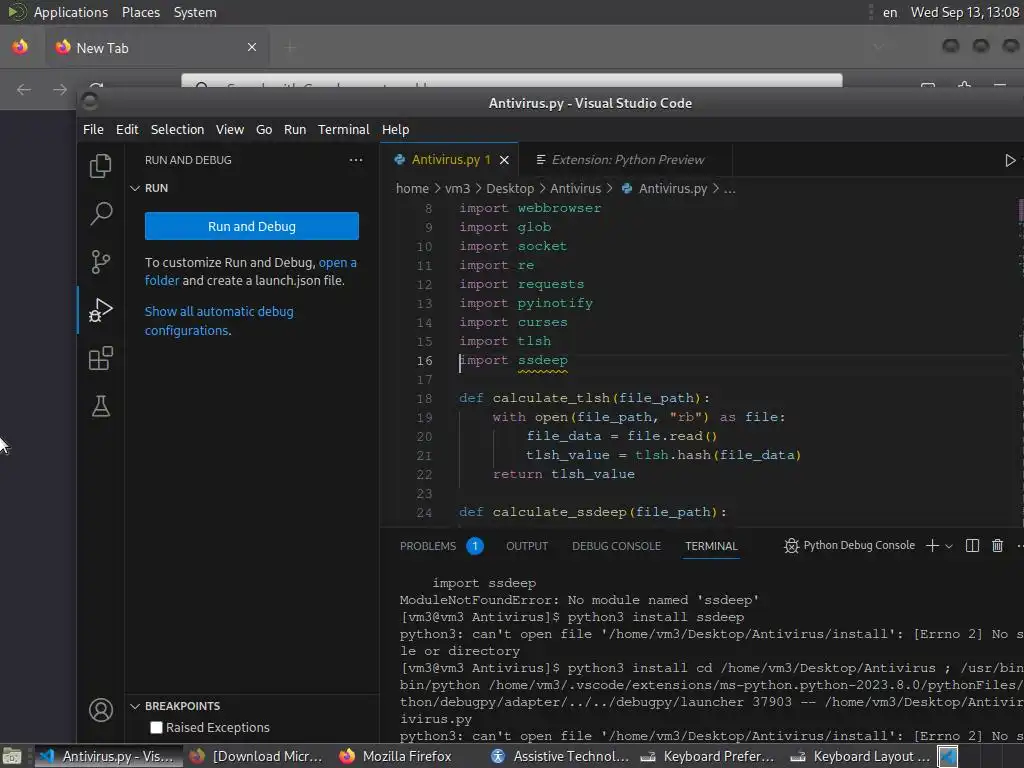1024x768 pixels.
Task: Toggle the Raised Exceptions breakpoint checkbox
Action: 156,728
